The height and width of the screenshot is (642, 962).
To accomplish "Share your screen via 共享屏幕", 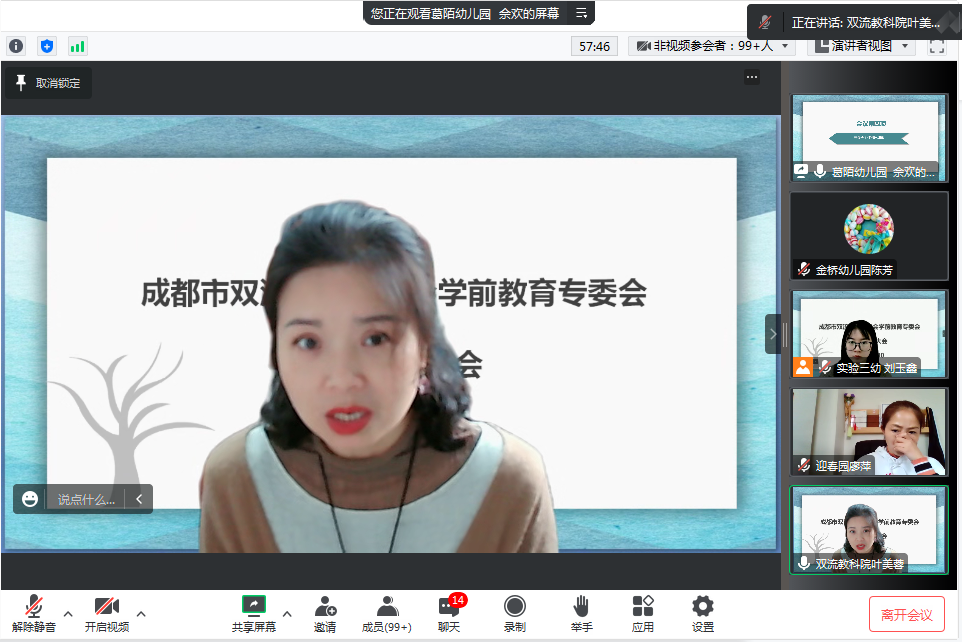I will [x=253, y=614].
